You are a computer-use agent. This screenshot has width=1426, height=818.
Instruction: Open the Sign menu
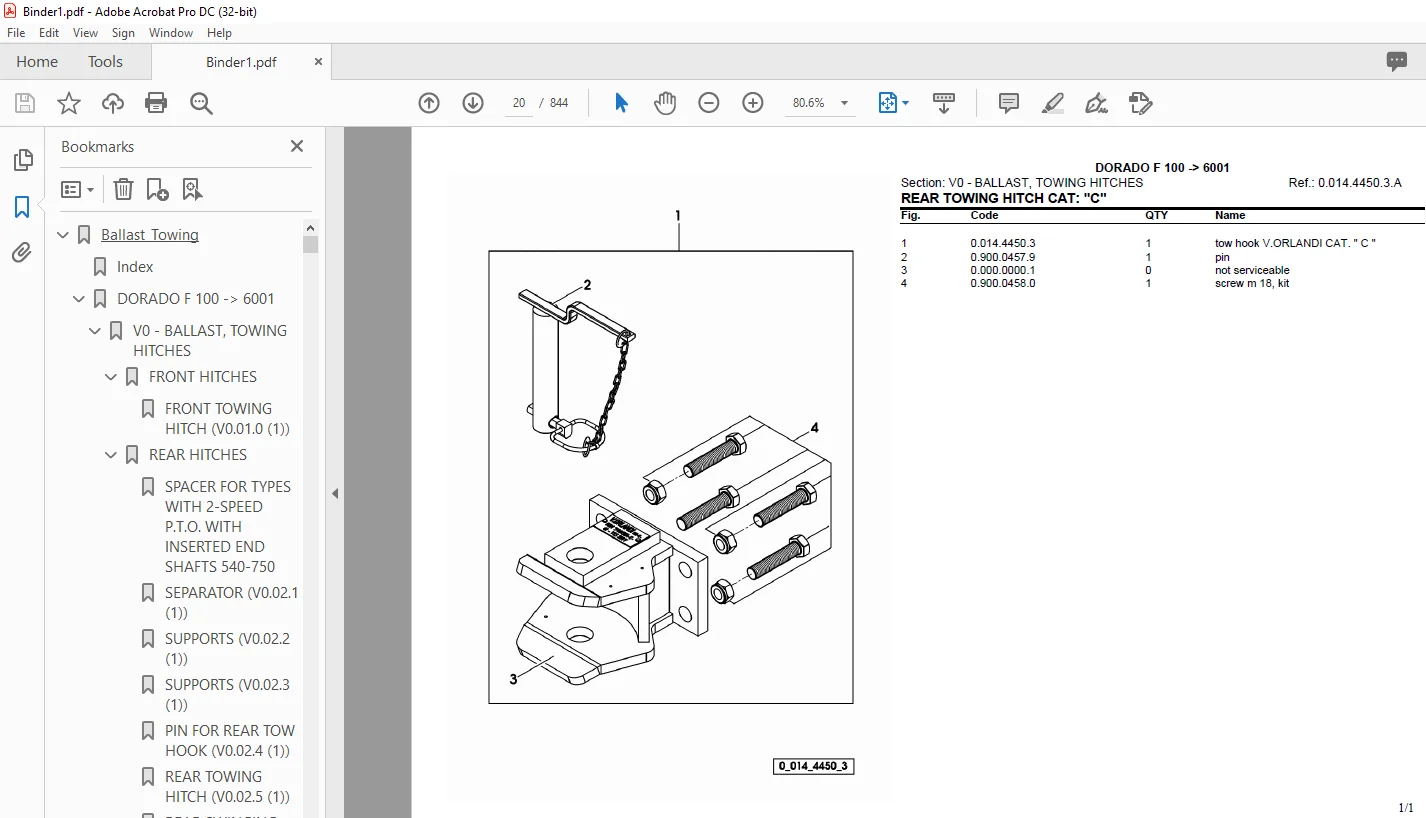[x=123, y=33]
